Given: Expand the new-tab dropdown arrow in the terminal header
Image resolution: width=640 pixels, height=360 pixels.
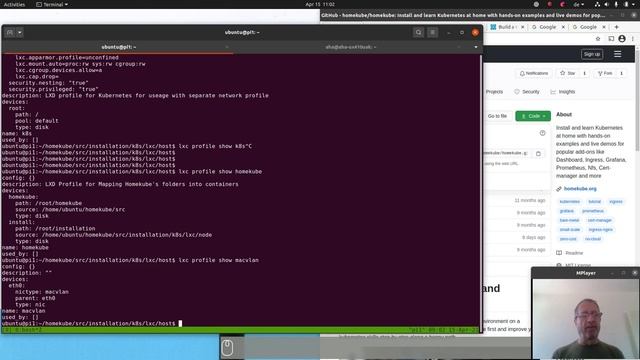Looking at the screenshot, I should click(x=20, y=32).
